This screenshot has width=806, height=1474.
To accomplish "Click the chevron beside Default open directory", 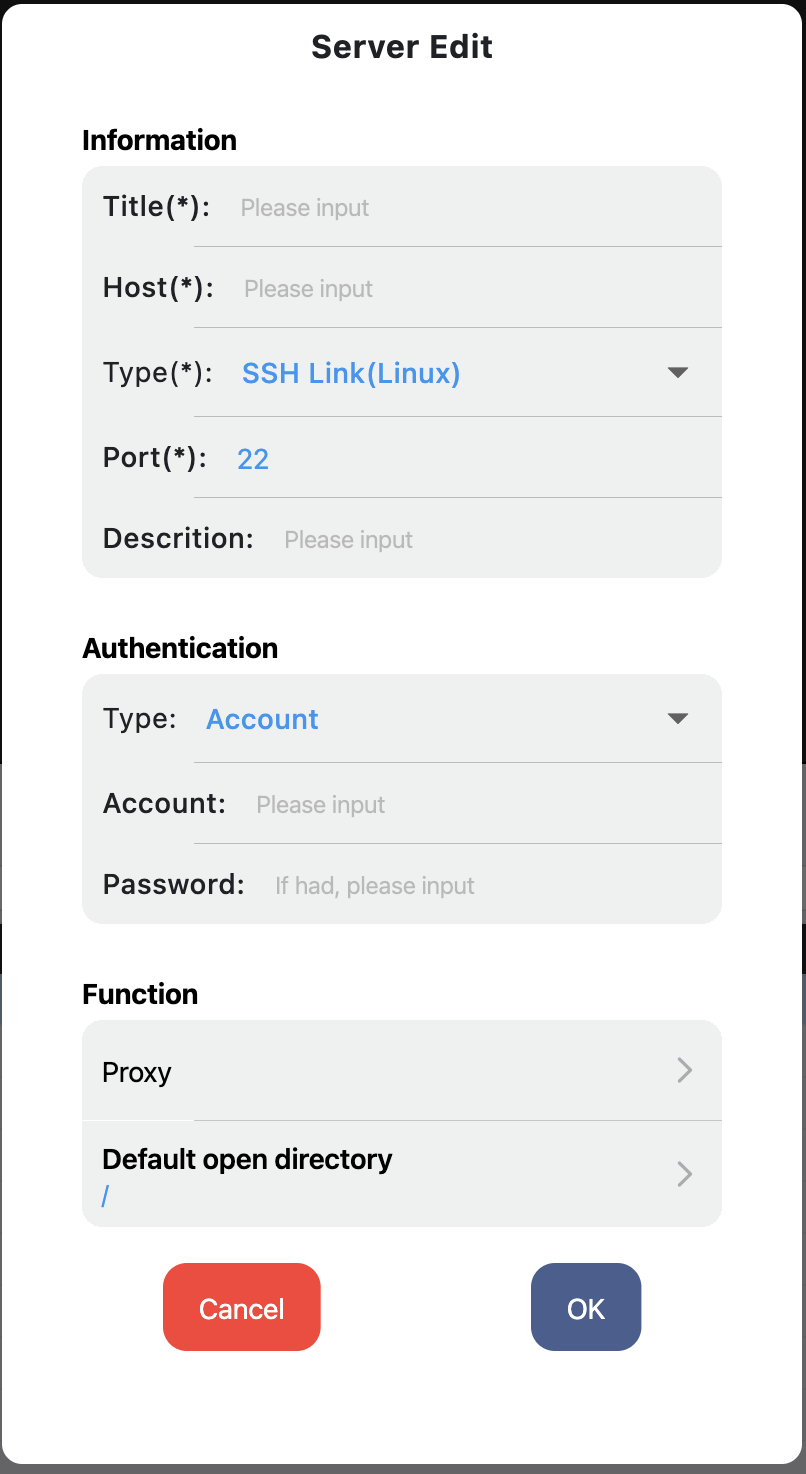I will (x=685, y=1174).
